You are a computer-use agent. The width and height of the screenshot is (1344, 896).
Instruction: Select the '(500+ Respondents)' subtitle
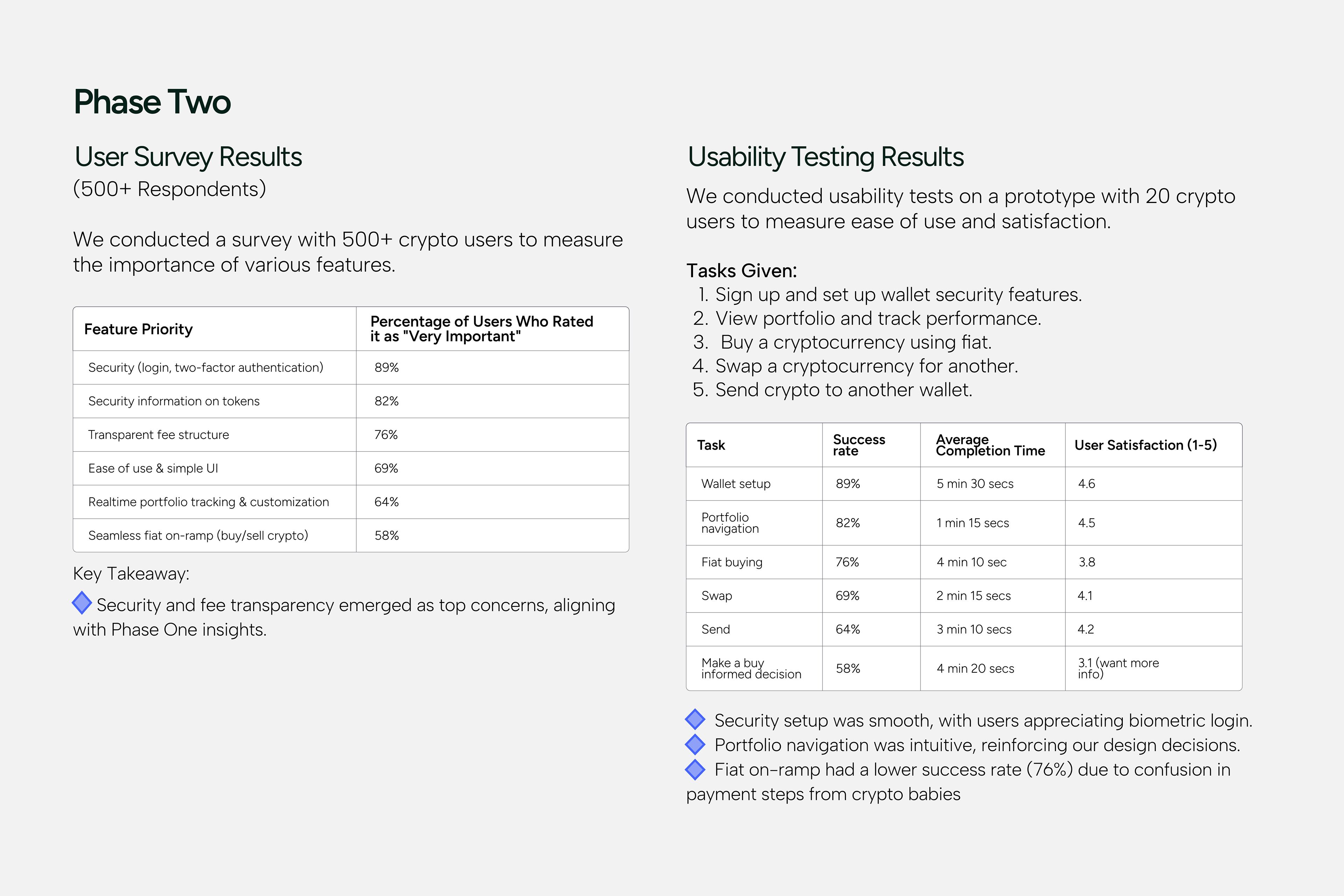[170, 189]
